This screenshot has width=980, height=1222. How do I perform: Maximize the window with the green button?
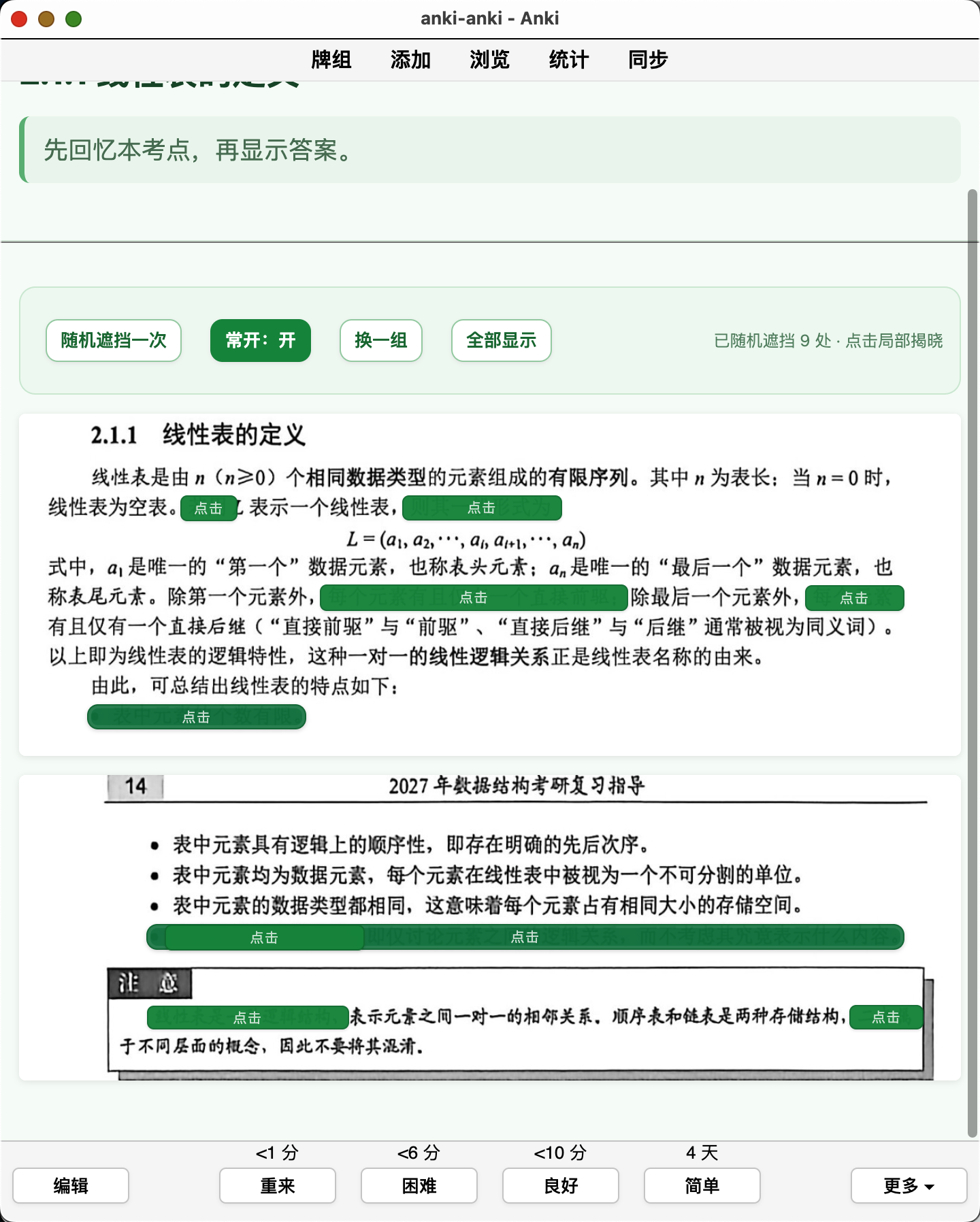(x=73, y=19)
